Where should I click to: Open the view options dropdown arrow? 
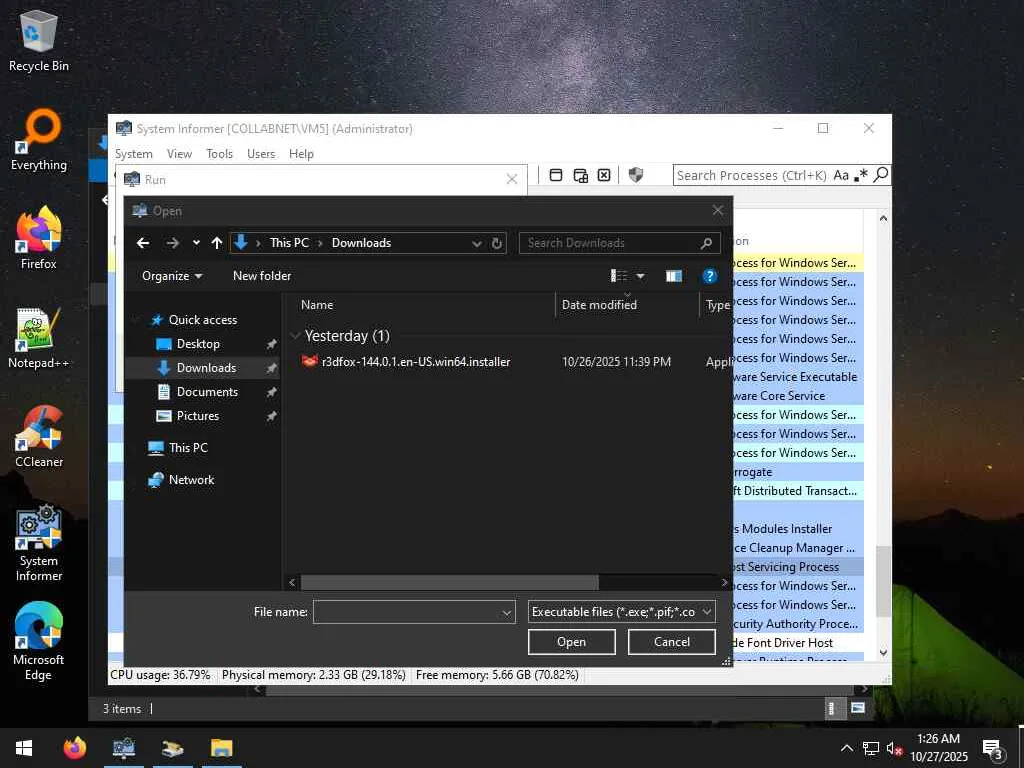(x=641, y=276)
